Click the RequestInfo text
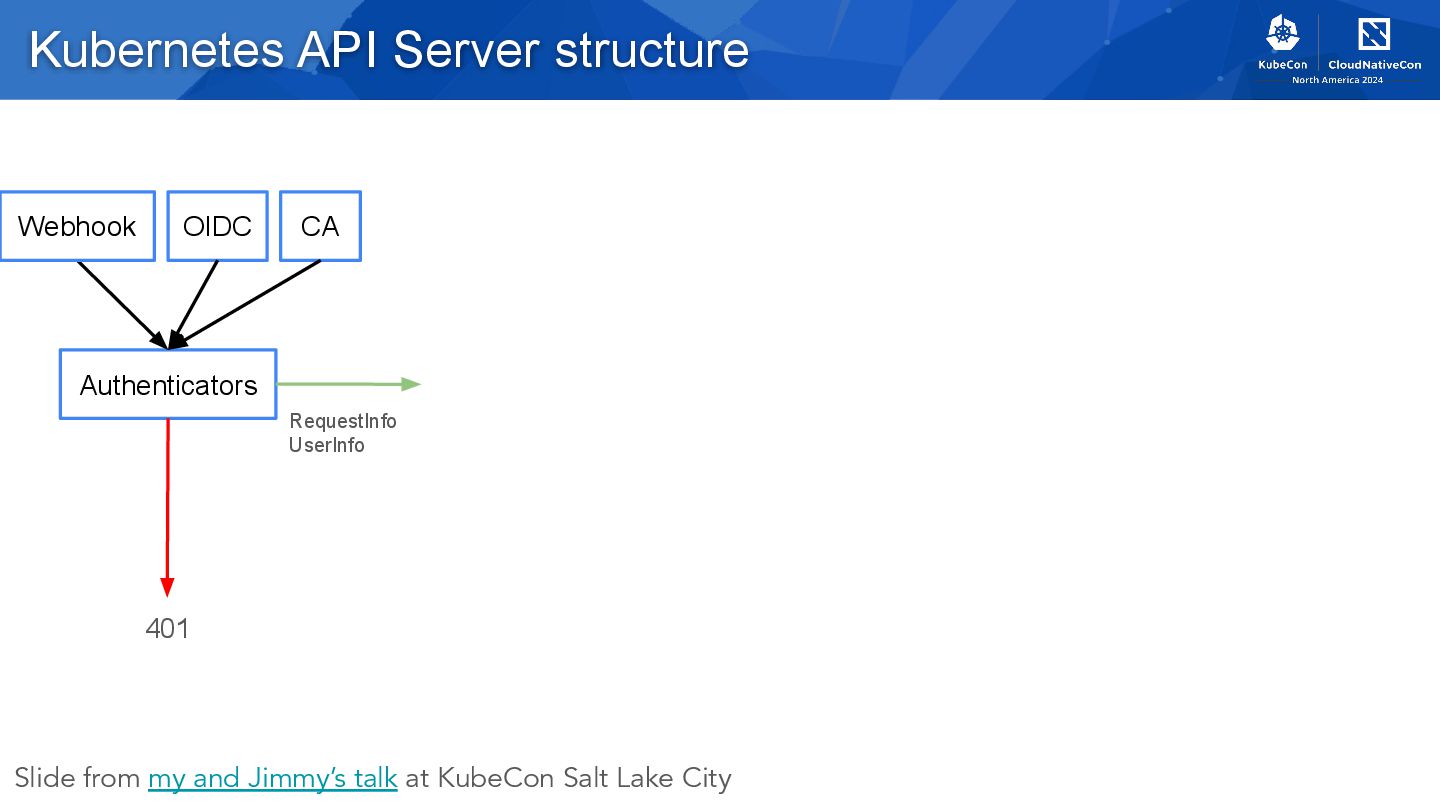The width and height of the screenshot is (1440, 810). click(343, 421)
